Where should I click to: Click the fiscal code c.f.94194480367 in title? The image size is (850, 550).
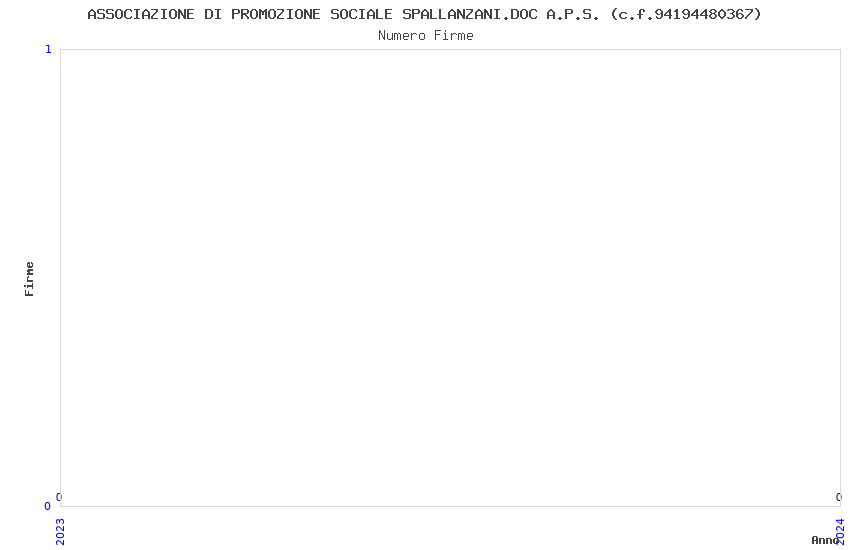click(686, 14)
